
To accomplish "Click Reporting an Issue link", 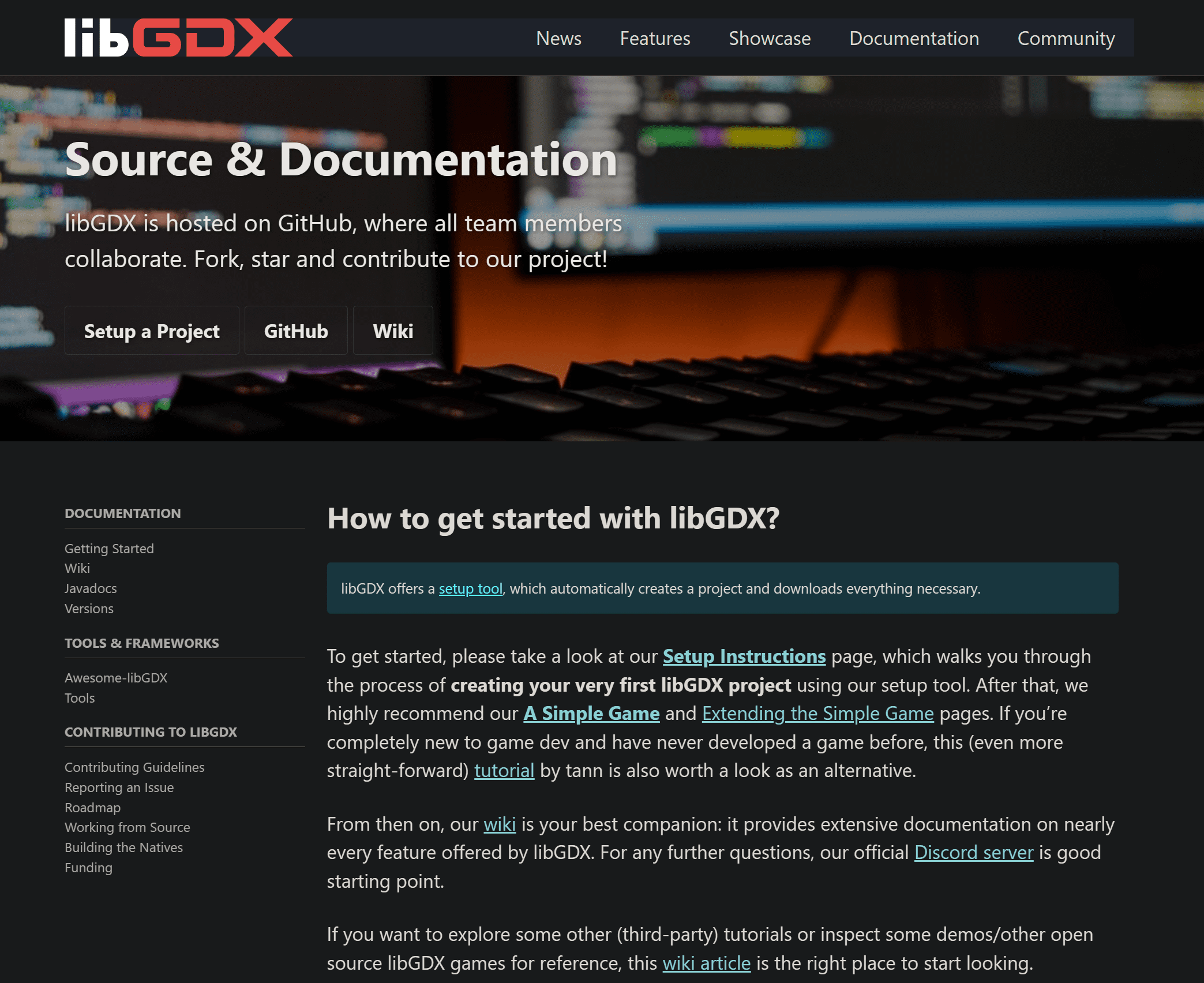I will click(x=119, y=787).
